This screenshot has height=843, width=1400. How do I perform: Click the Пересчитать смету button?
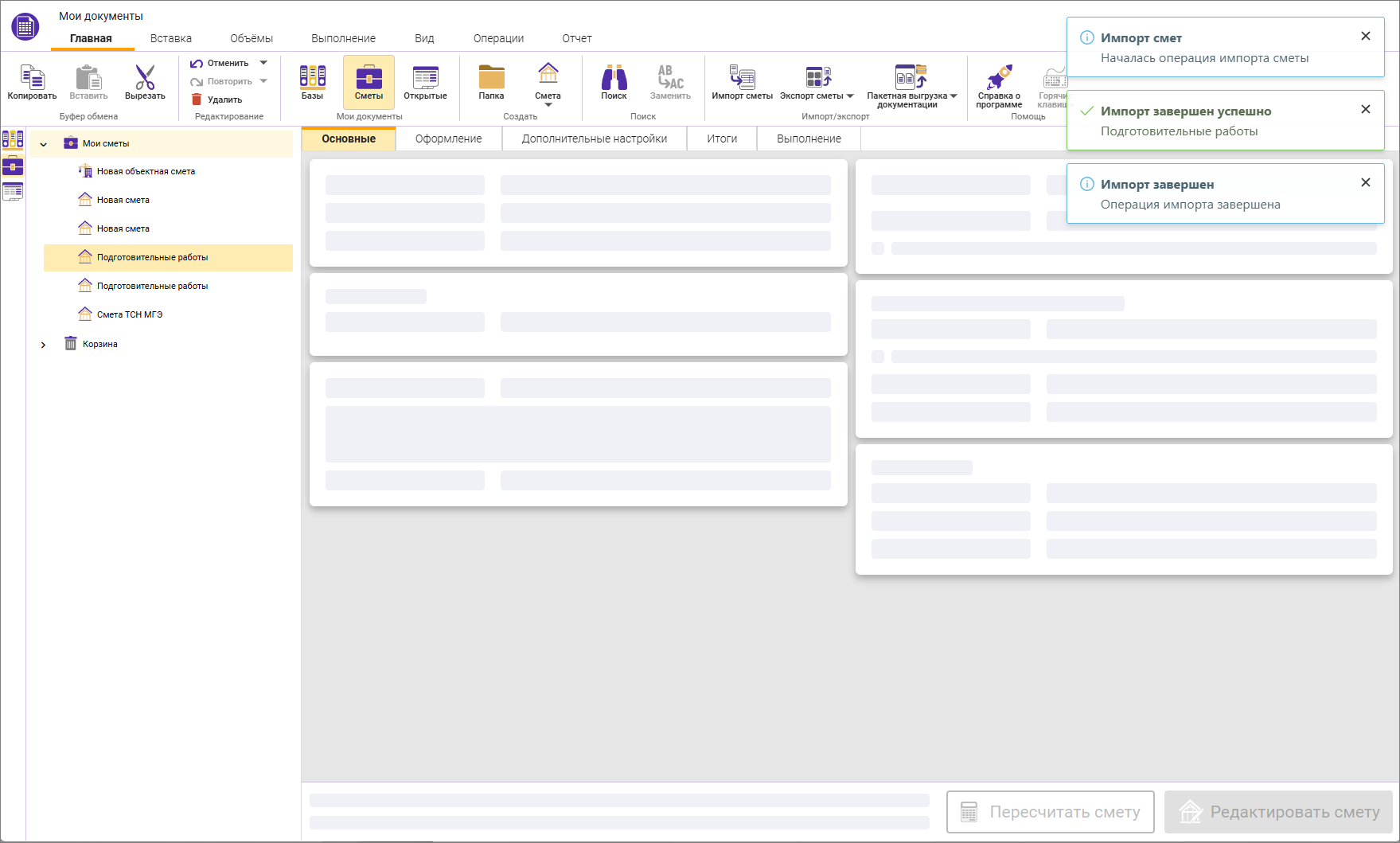coord(1050,812)
